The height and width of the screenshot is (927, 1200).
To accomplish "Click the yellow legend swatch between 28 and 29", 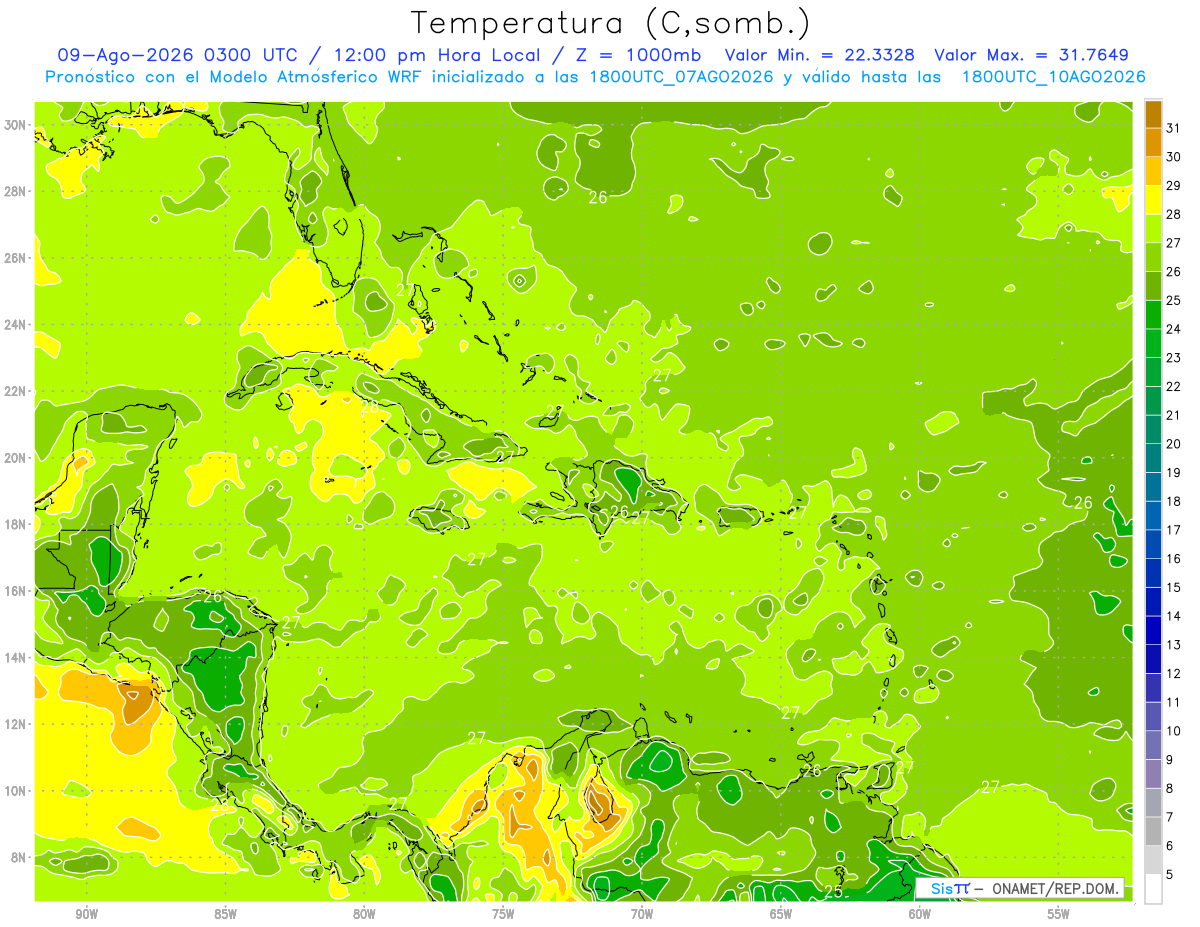I will tap(1153, 200).
